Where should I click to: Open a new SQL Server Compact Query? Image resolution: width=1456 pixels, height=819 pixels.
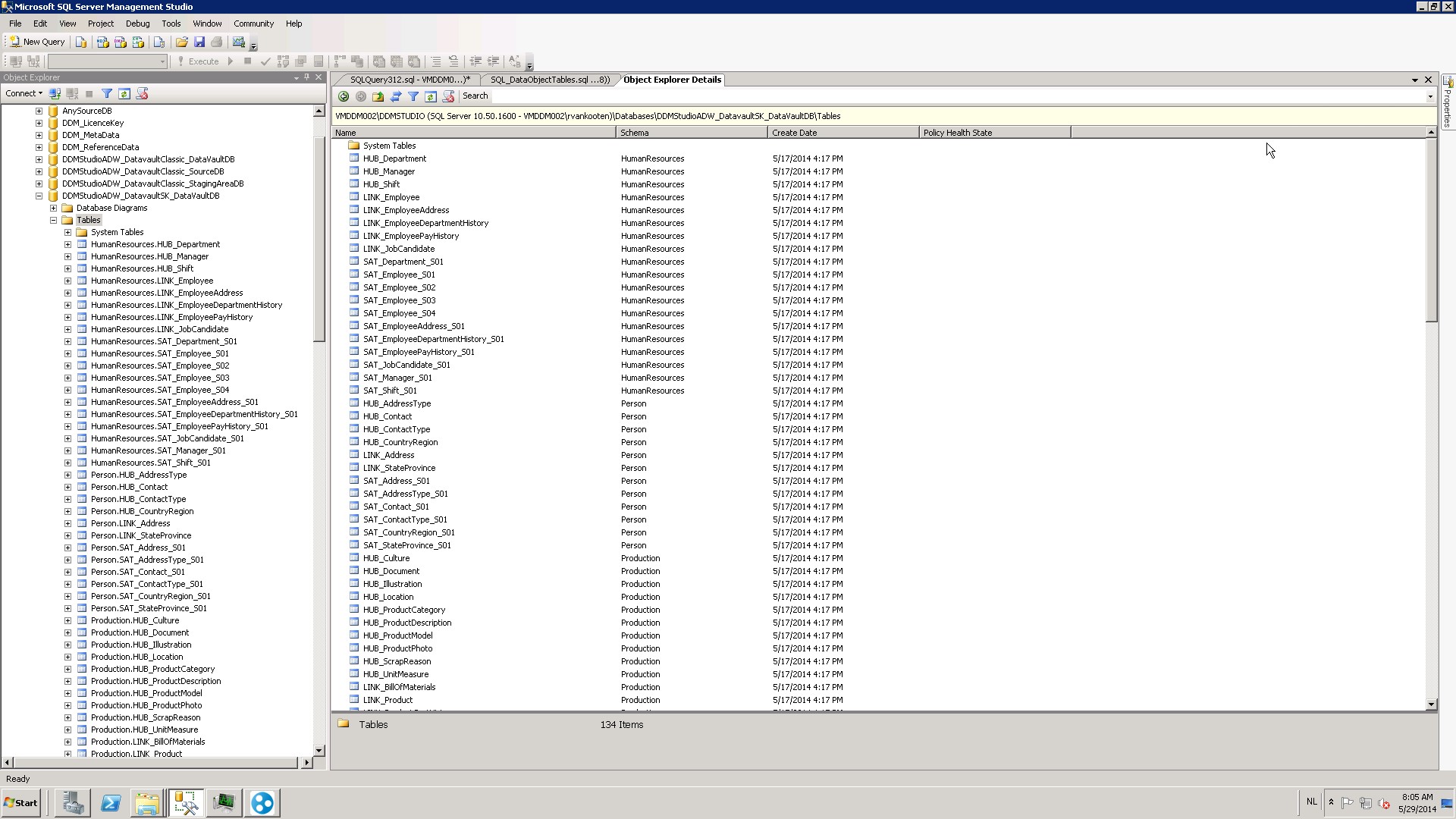click(158, 42)
